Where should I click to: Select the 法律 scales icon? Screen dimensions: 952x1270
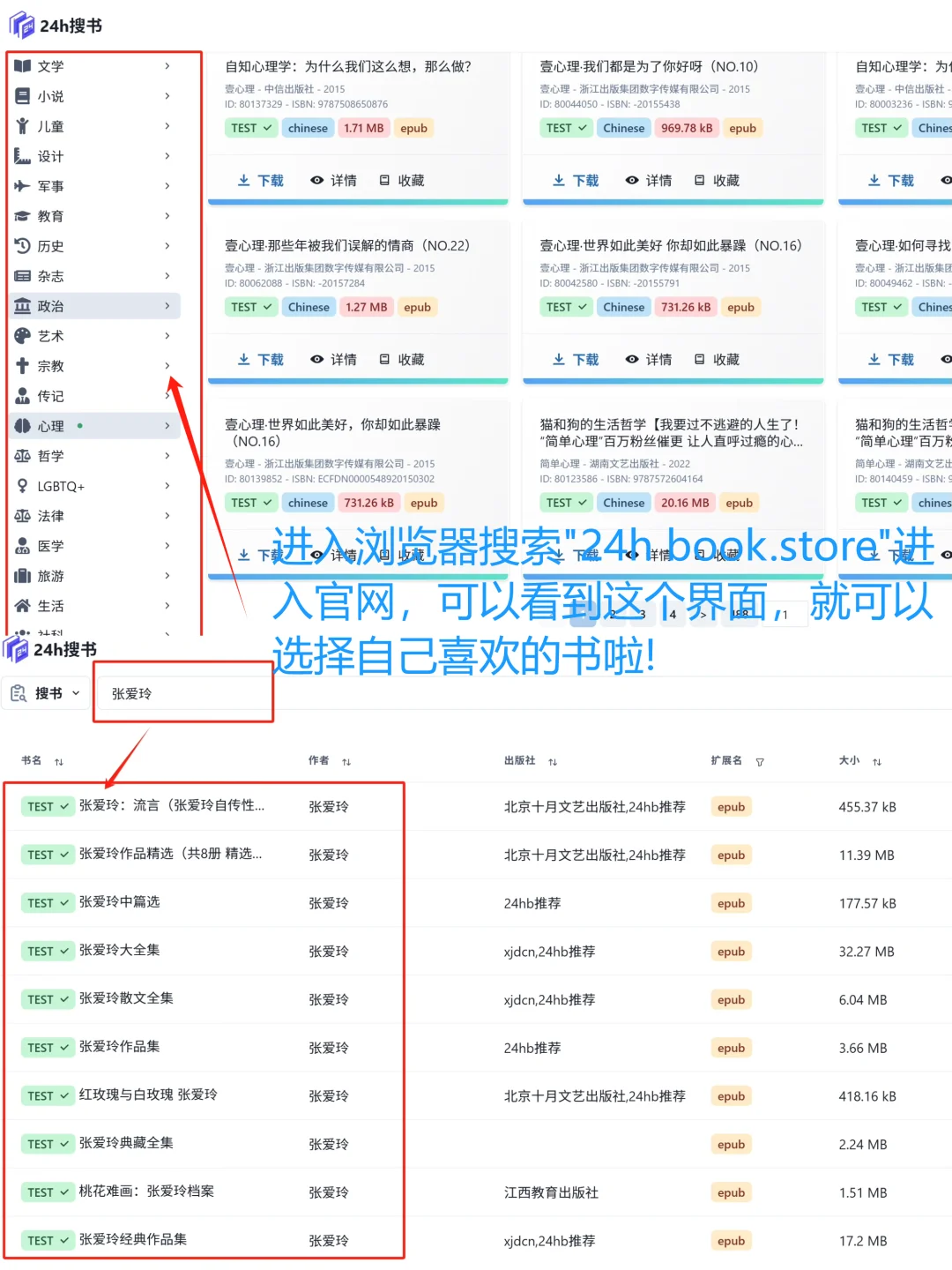point(23,516)
